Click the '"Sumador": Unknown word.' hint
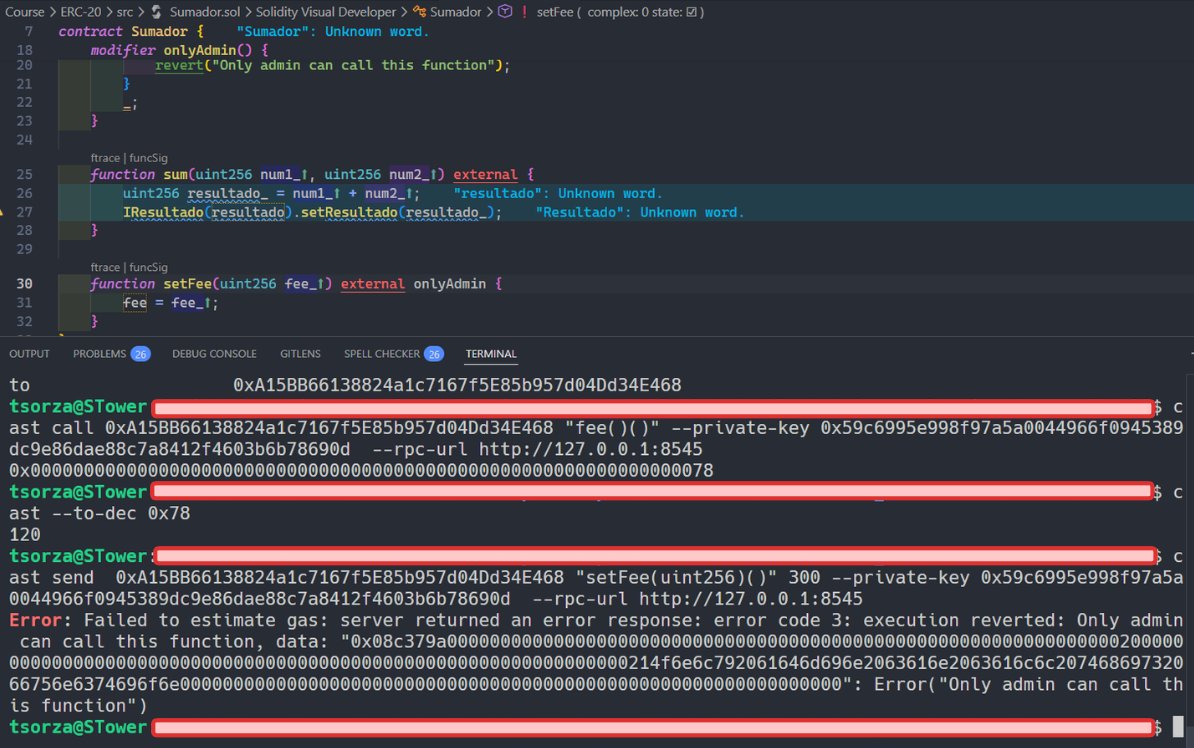 pos(333,31)
